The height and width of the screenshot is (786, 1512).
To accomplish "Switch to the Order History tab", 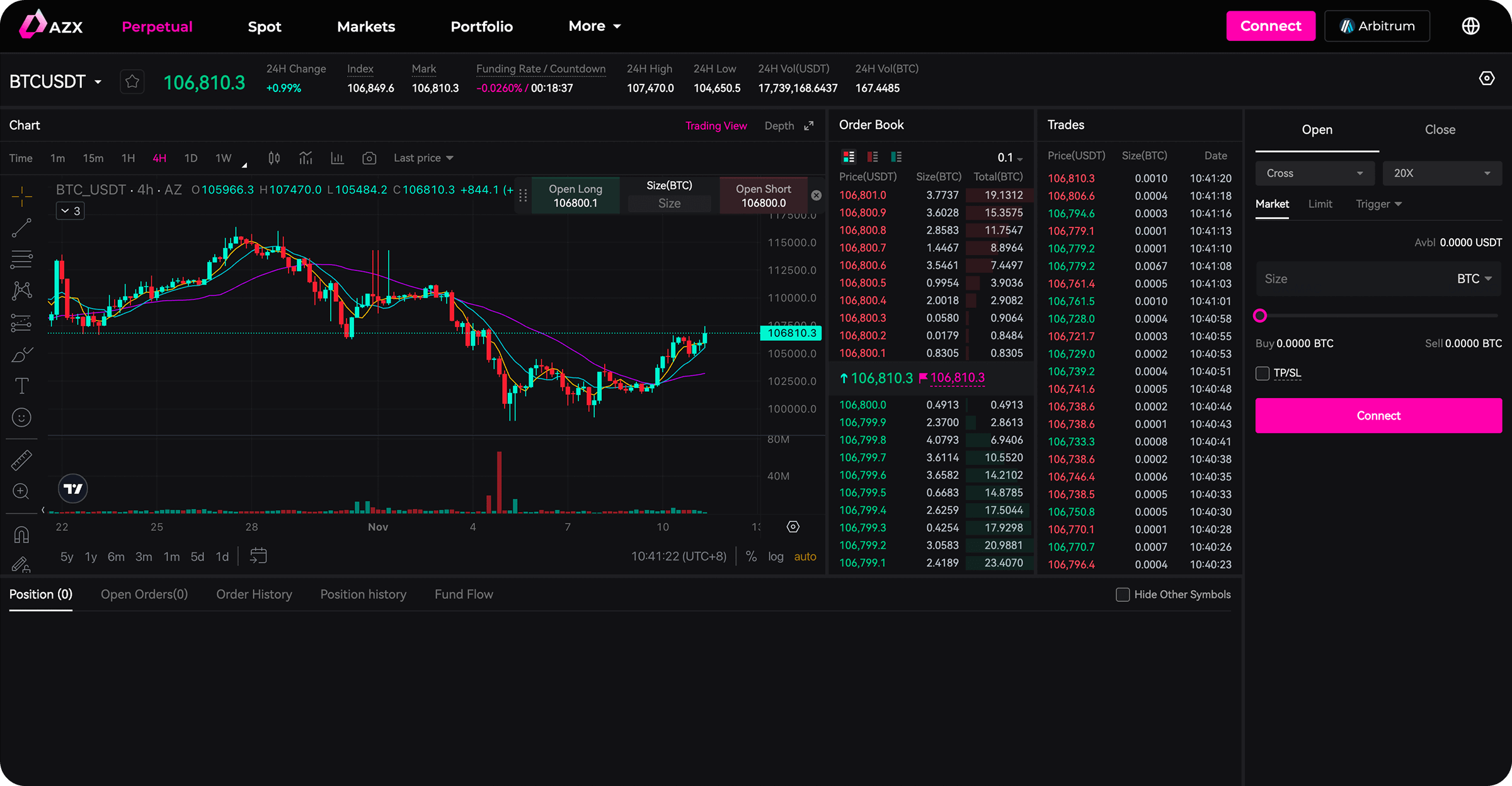I will tap(254, 595).
